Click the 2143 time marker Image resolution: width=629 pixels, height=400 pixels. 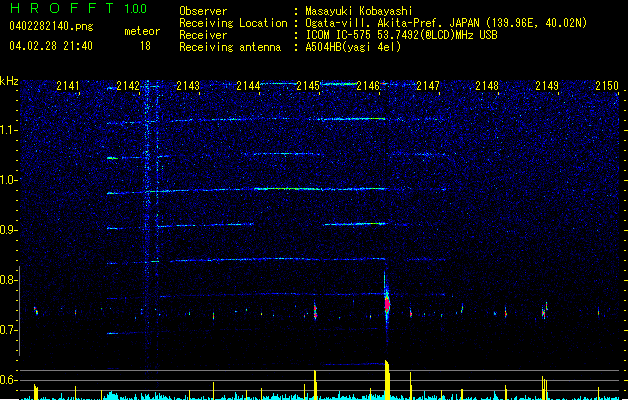point(188,86)
